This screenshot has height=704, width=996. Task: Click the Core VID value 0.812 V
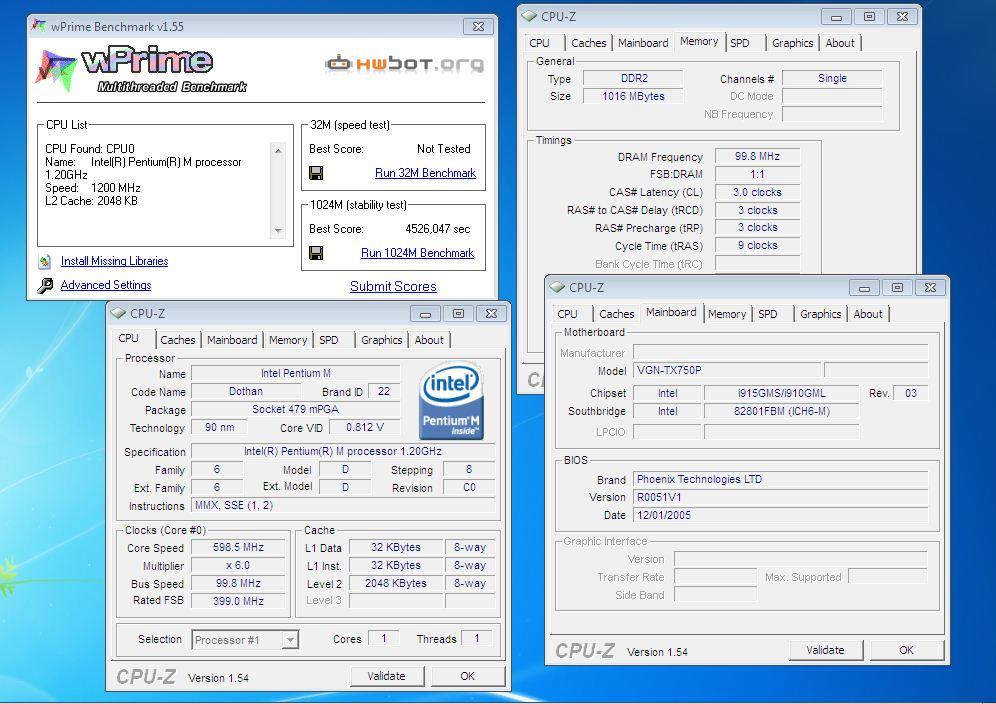[365, 428]
